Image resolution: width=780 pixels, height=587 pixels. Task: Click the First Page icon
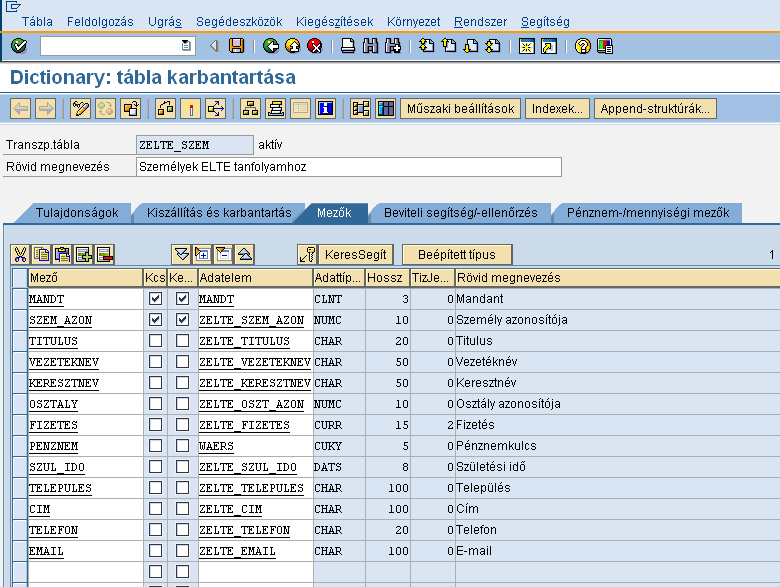pyautogui.click(x=426, y=46)
